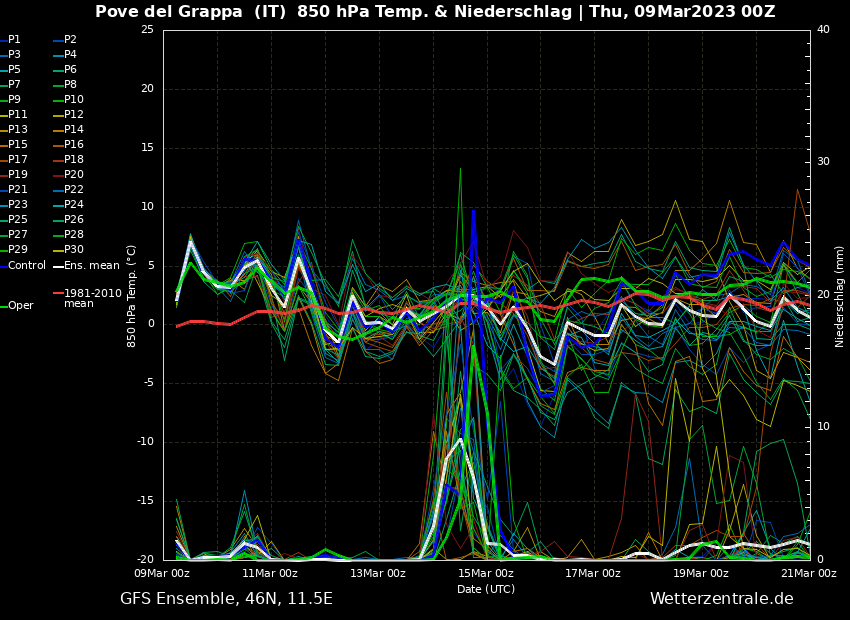Click the P25 legend entry
This screenshot has width=850, height=620.
pos(14,219)
